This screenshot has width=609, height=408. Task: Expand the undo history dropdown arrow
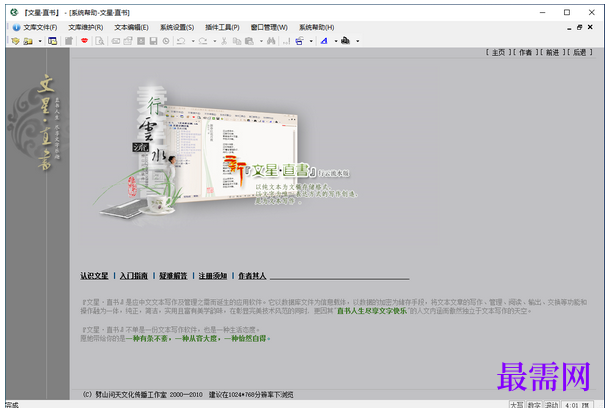coord(193,41)
